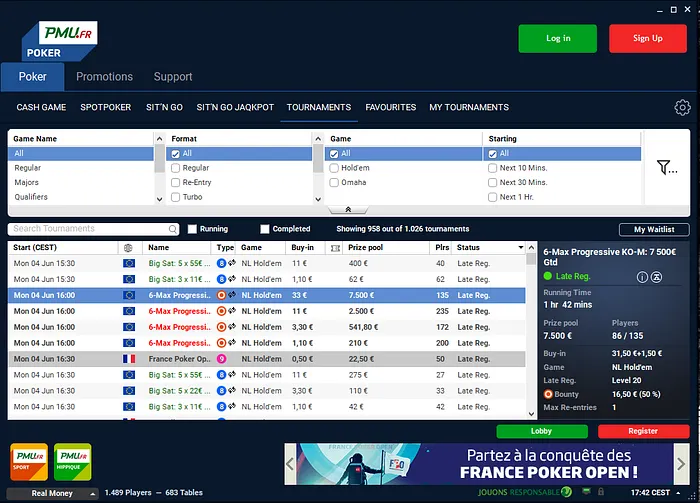
Task: Click the Jouons Responsable logo
Action: point(525,492)
